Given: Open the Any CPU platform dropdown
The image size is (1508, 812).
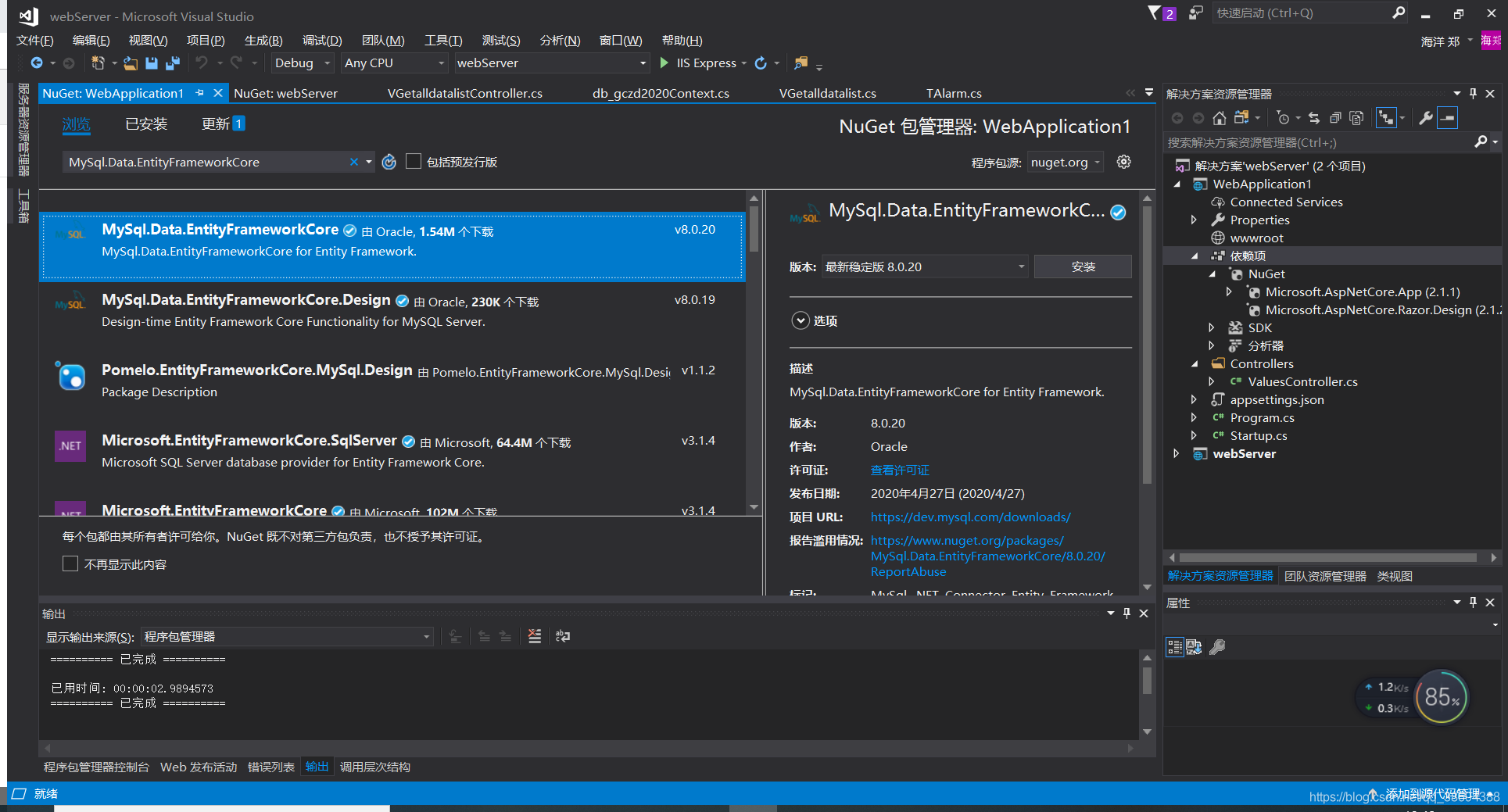Looking at the screenshot, I should [395, 63].
